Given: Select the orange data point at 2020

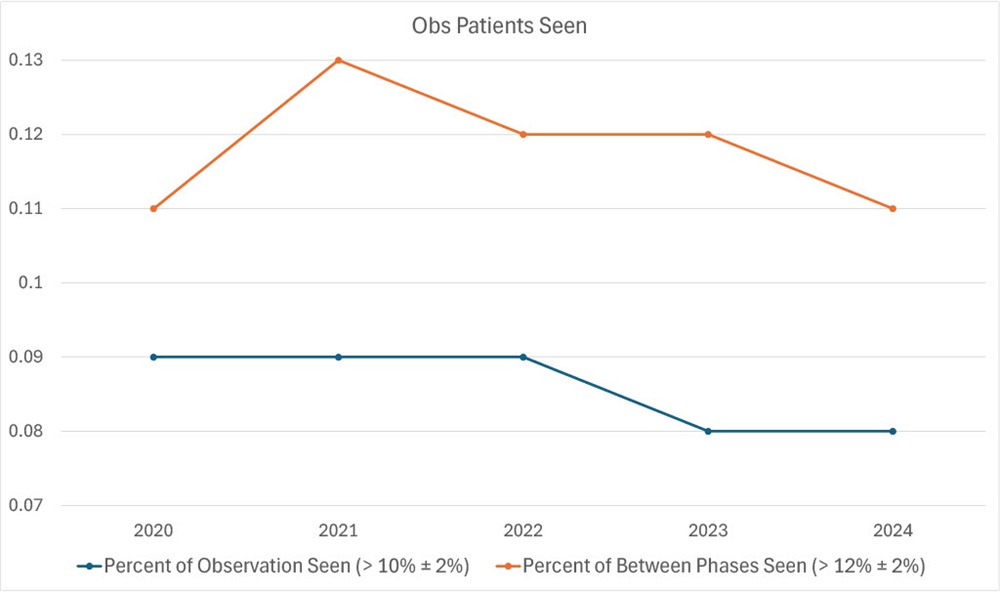Looking at the screenshot, I should (x=153, y=208).
